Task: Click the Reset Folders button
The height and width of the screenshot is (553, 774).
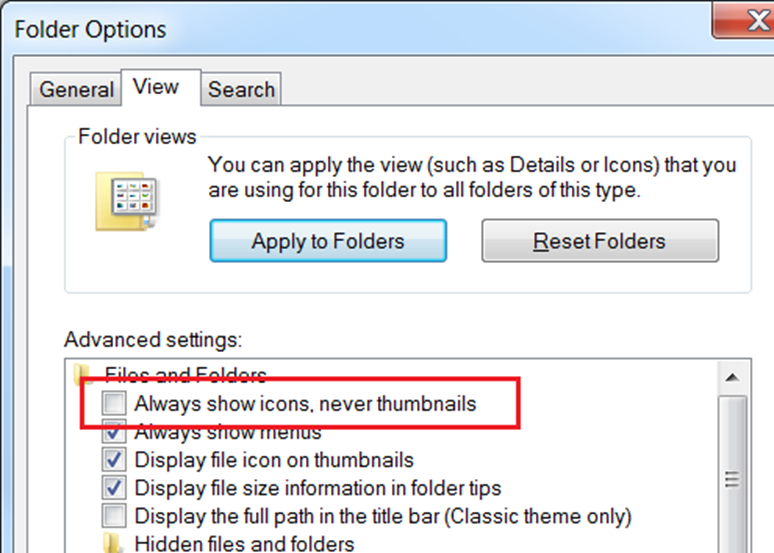Action: [600, 241]
